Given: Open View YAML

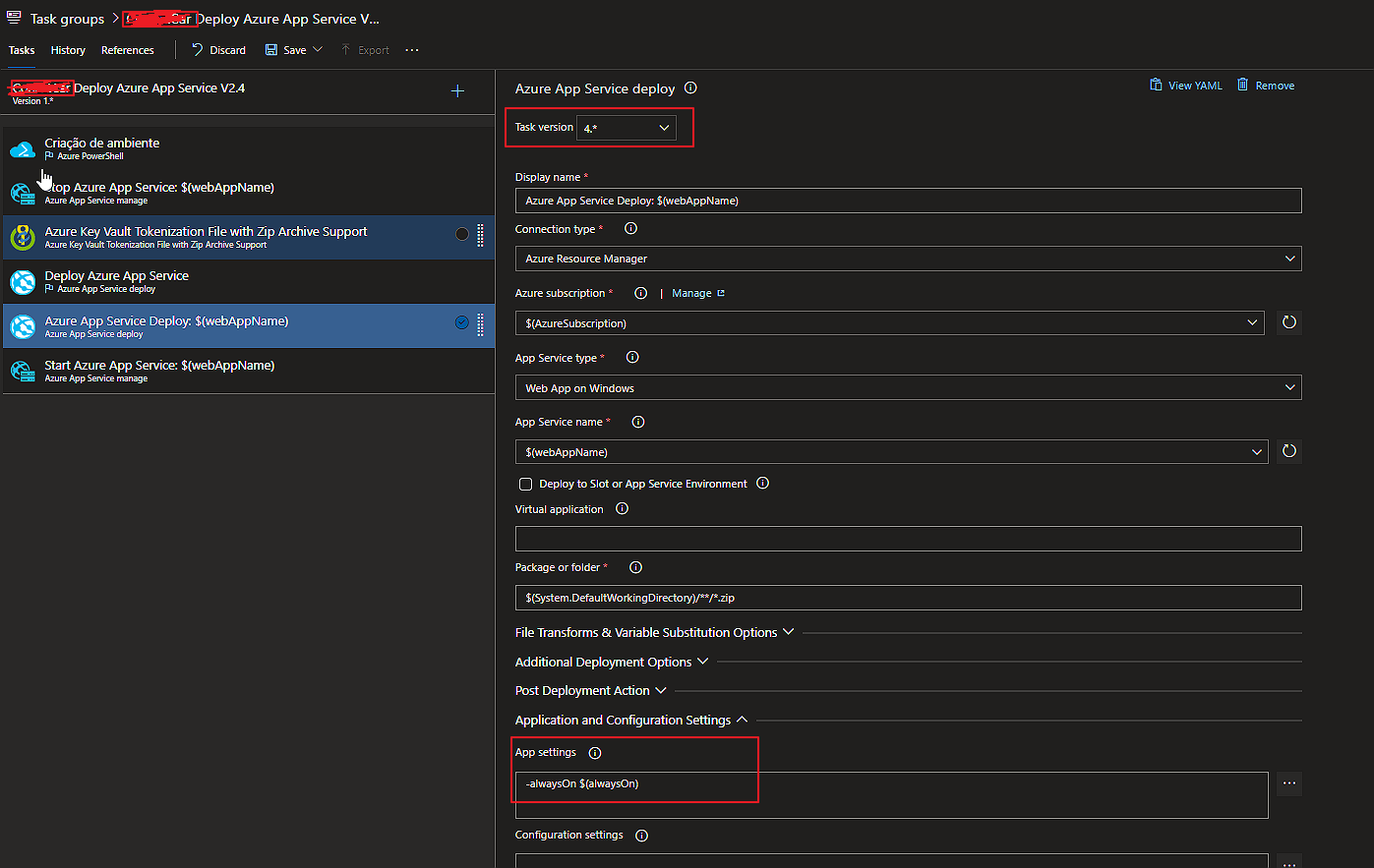Looking at the screenshot, I should [1185, 85].
